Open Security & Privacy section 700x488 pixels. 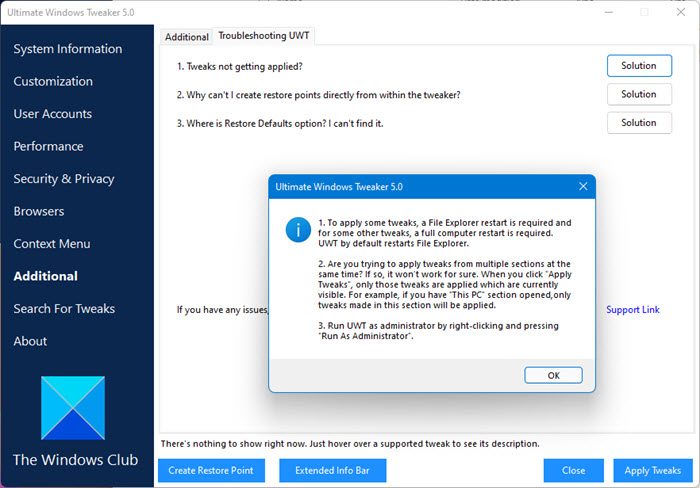click(64, 179)
